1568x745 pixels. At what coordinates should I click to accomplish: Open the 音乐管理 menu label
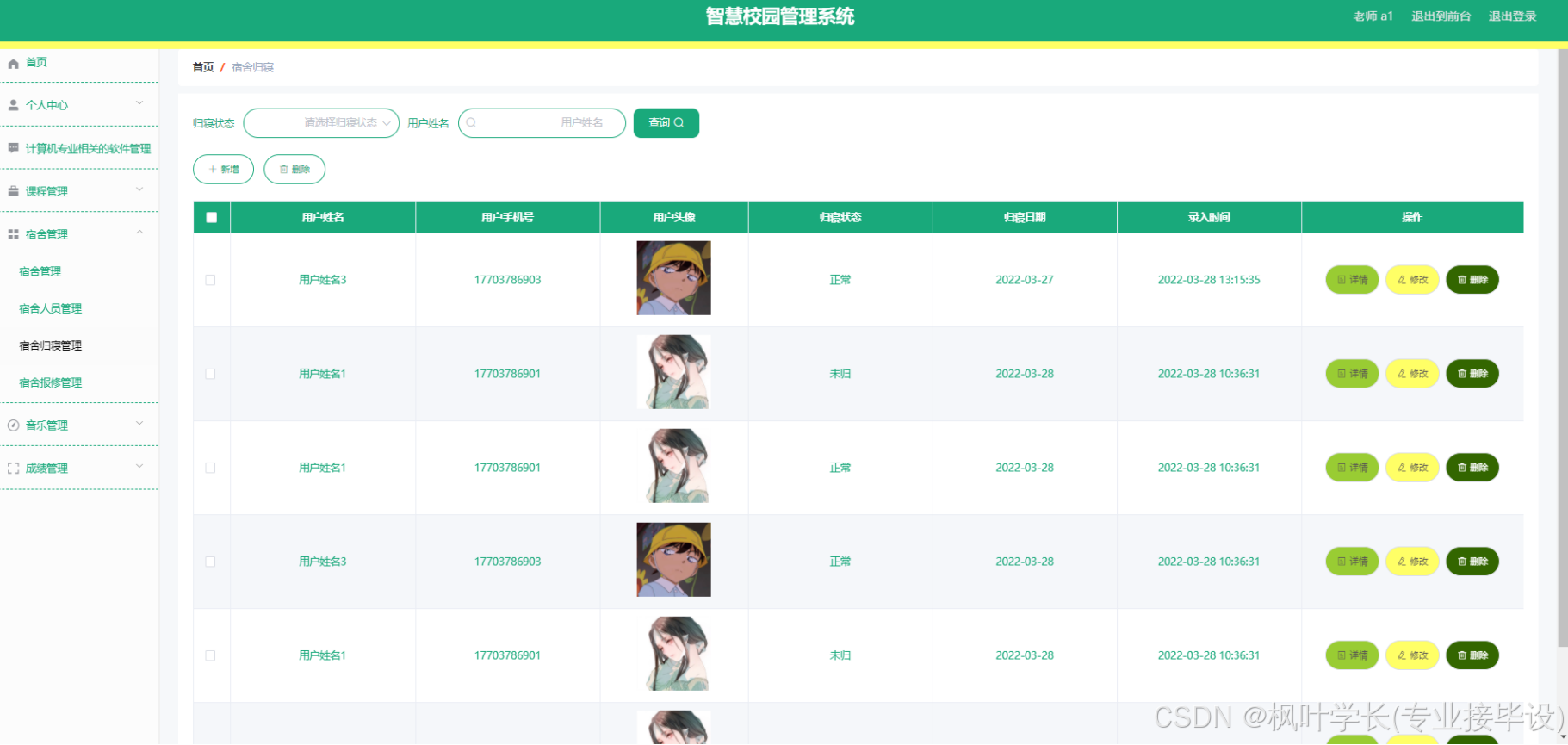46,425
